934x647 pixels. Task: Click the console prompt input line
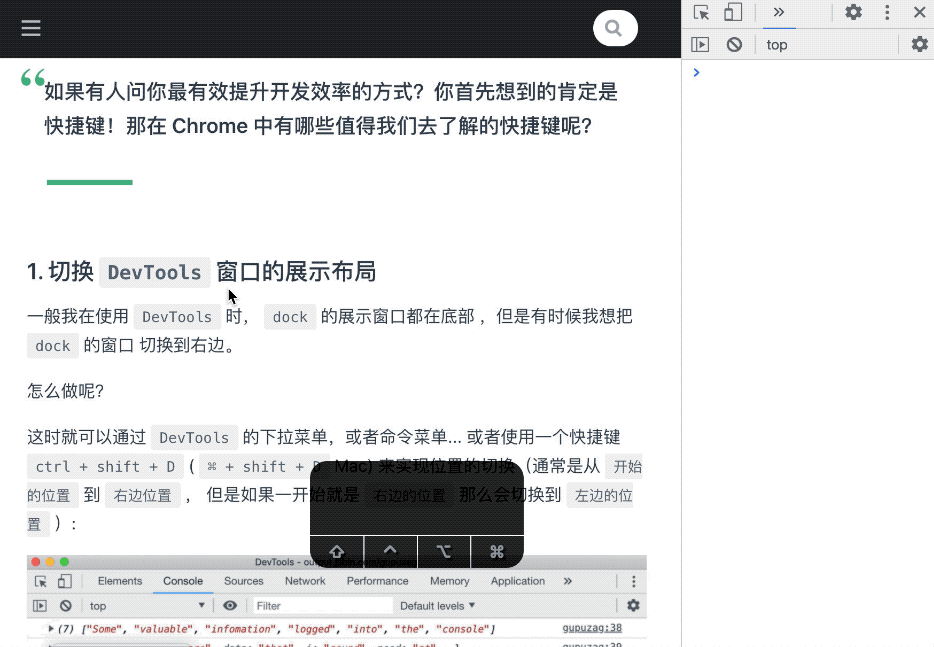[810, 73]
